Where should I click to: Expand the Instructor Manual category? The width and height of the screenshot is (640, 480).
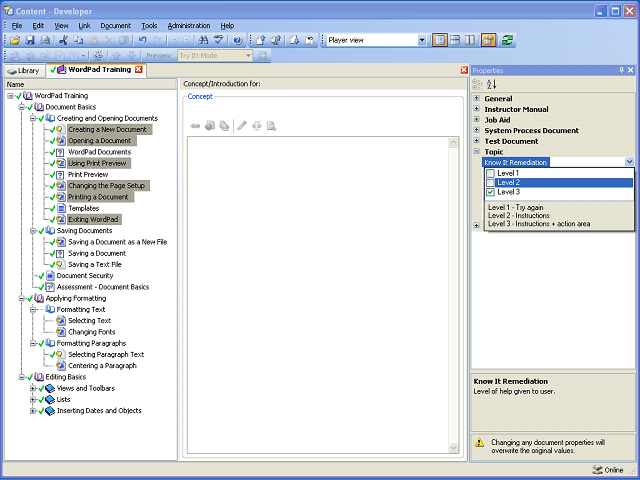point(476,109)
